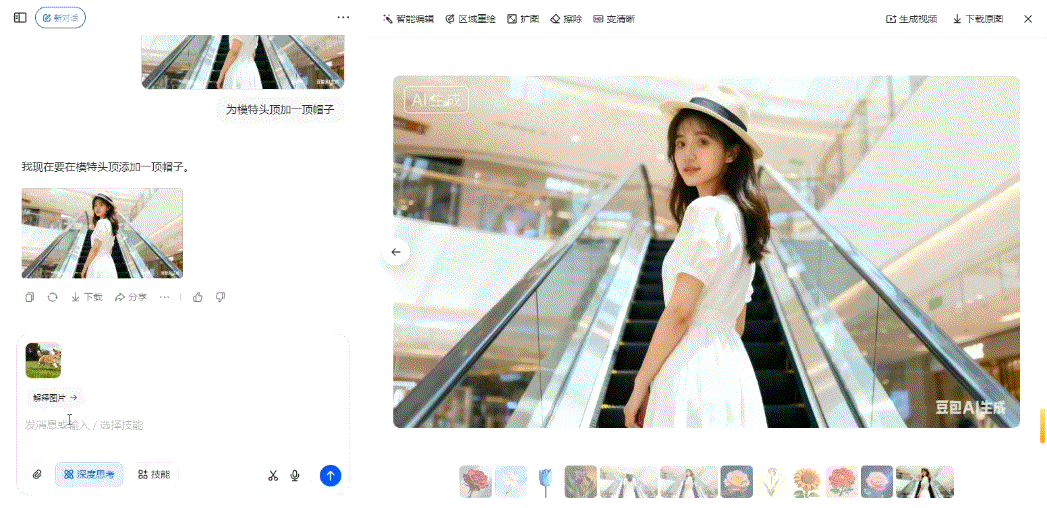Select 变清晰 enhance clarity tool
Viewport: 1047px width, 508px height.
[x=614, y=19]
